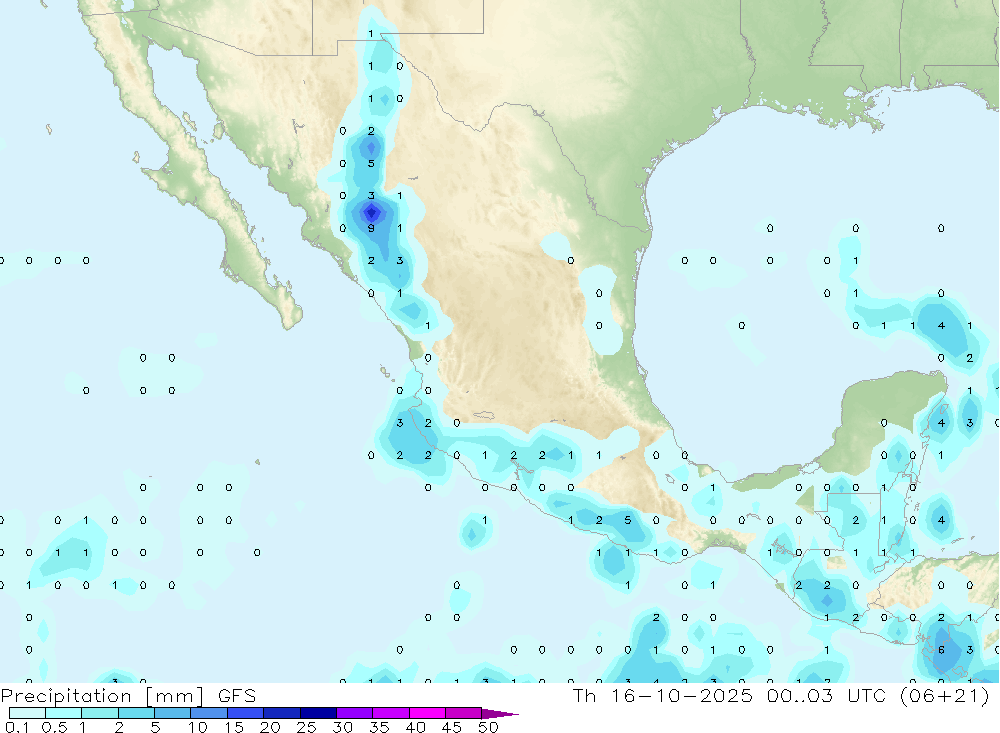Image resolution: width=1000 pixels, height=733 pixels.
Task: Click the '(06+21)' forecast offset text
Action: pos(945,695)
